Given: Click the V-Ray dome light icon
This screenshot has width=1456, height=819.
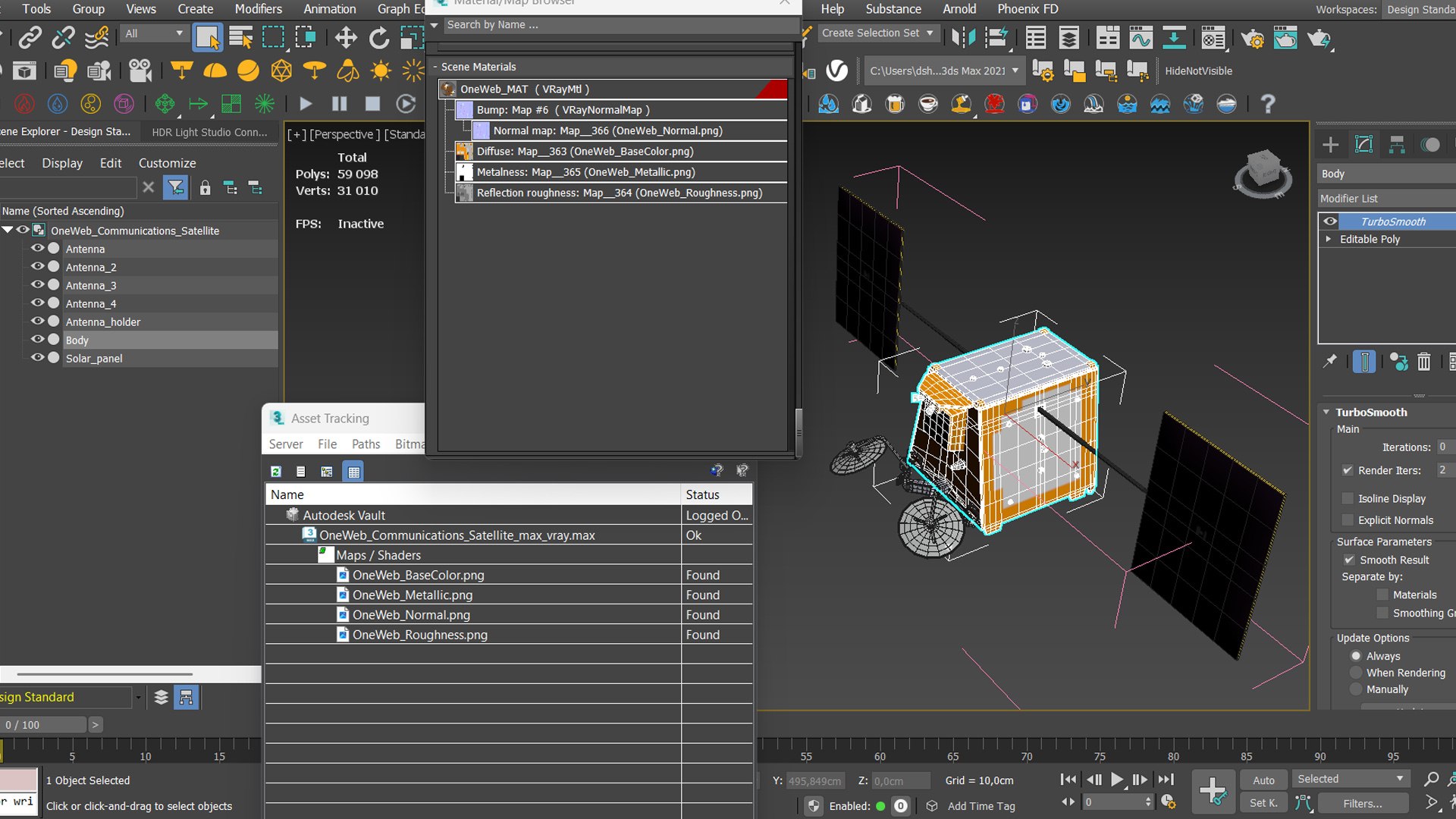Looking at the screenshot, I should point(215,71).
